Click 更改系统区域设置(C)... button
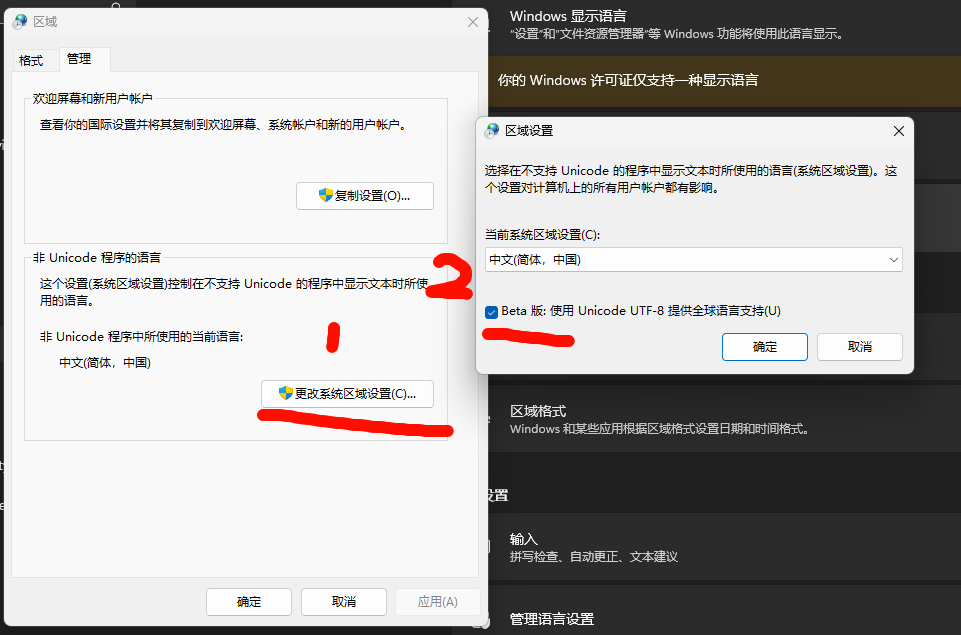 click(347, 394)
